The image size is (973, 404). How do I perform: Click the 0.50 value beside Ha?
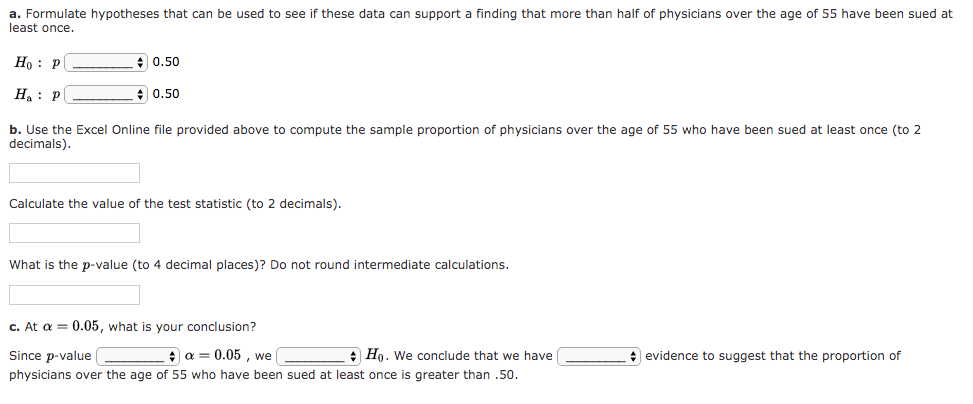166,94
